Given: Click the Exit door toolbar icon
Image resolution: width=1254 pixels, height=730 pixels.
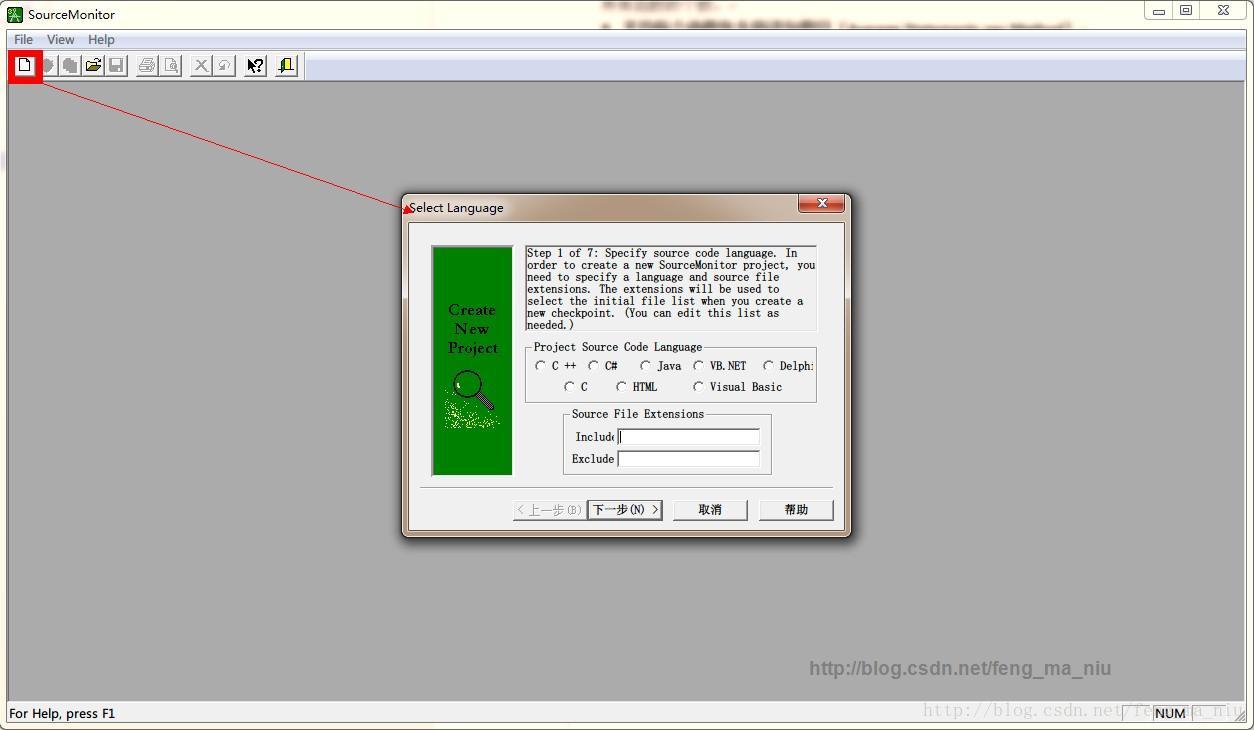Looking at the screenshot, I should tap(287, 66).
